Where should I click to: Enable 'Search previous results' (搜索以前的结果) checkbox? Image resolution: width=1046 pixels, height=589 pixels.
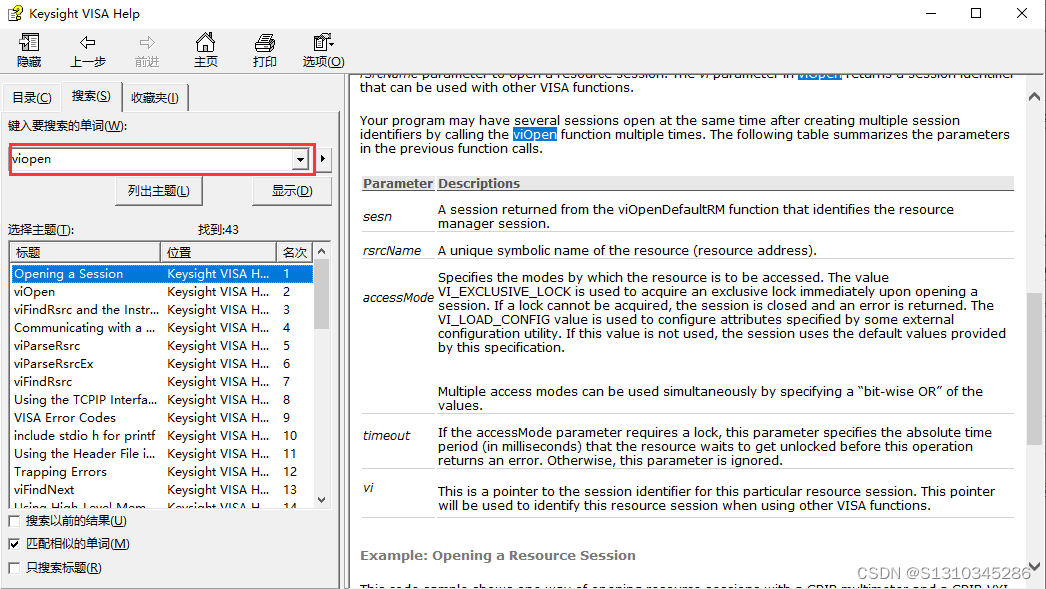(x=14, y=521)
